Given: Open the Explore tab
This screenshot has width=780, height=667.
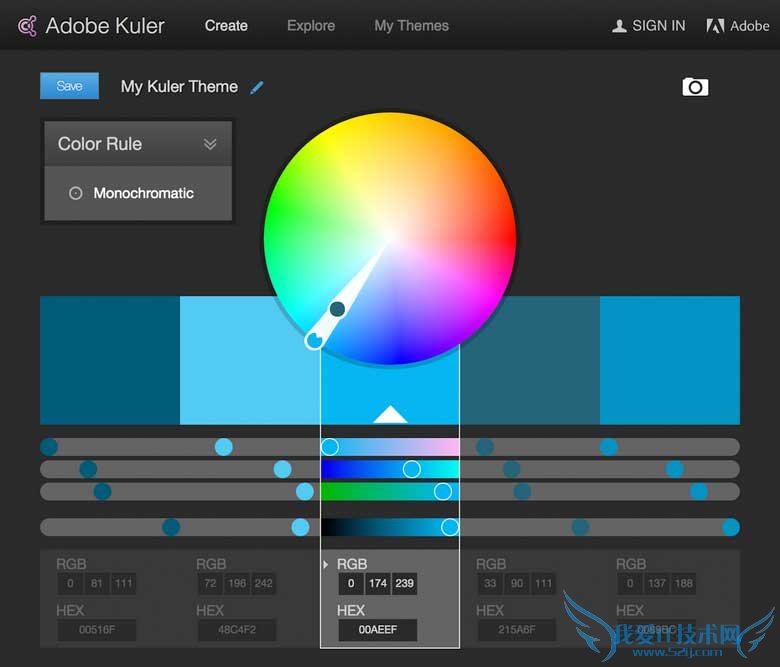Looking at the screenshot, I should 311,26.
